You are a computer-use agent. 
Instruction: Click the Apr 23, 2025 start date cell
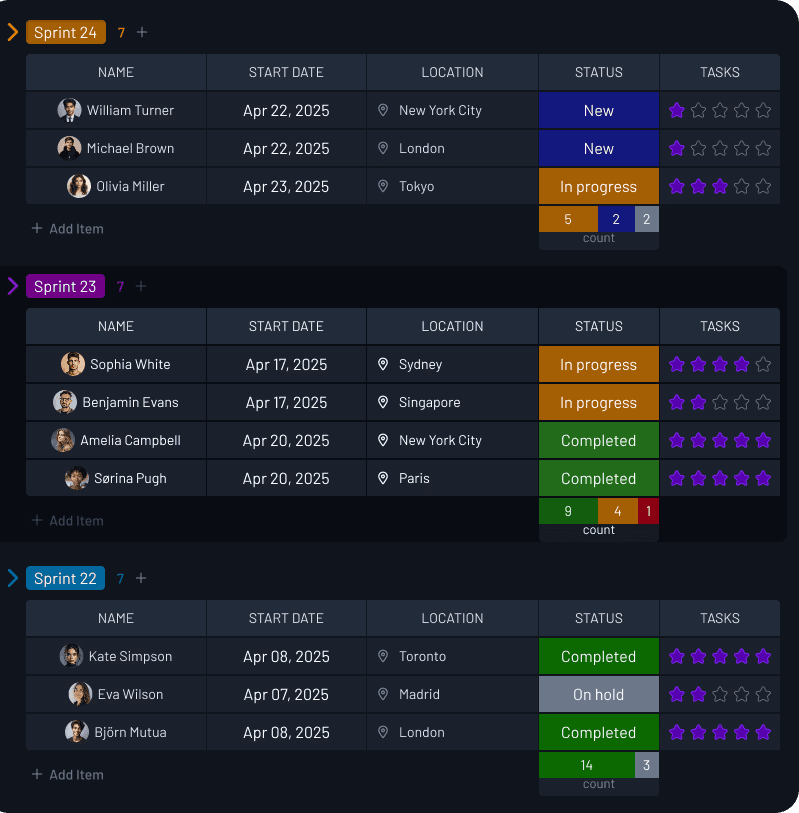tap(286, 186)
